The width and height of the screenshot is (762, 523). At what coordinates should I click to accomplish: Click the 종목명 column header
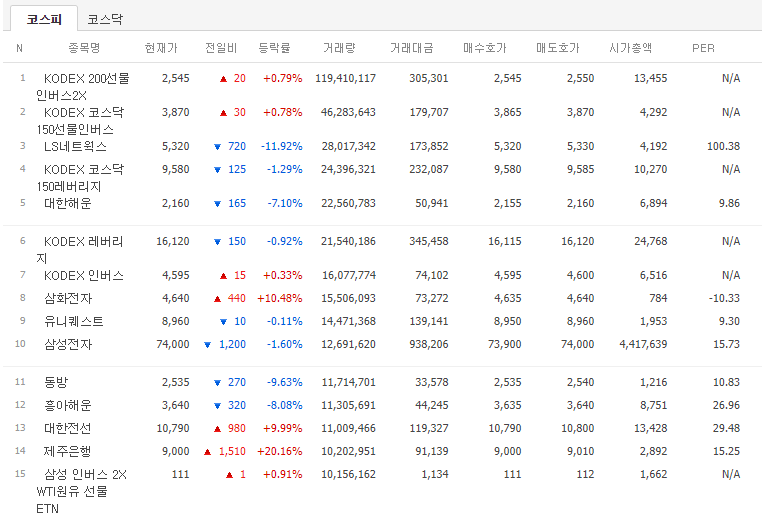tap(84, 48)
